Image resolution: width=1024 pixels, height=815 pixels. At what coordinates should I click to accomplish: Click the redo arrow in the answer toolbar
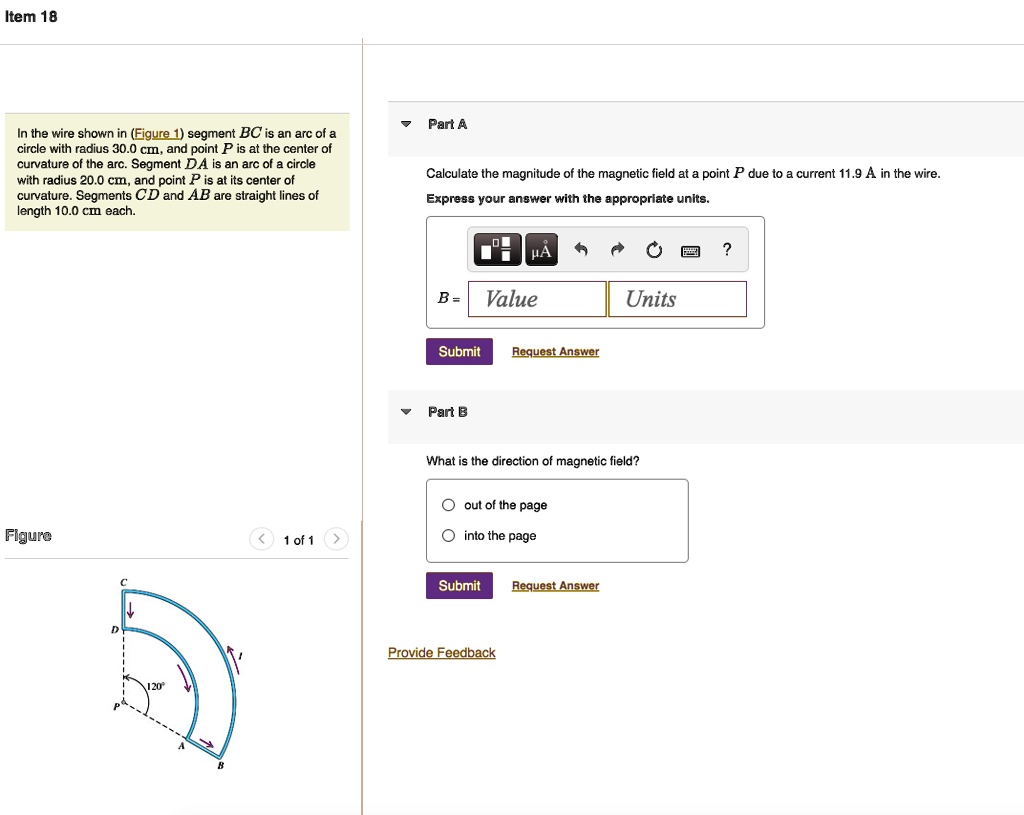point(617,250)
